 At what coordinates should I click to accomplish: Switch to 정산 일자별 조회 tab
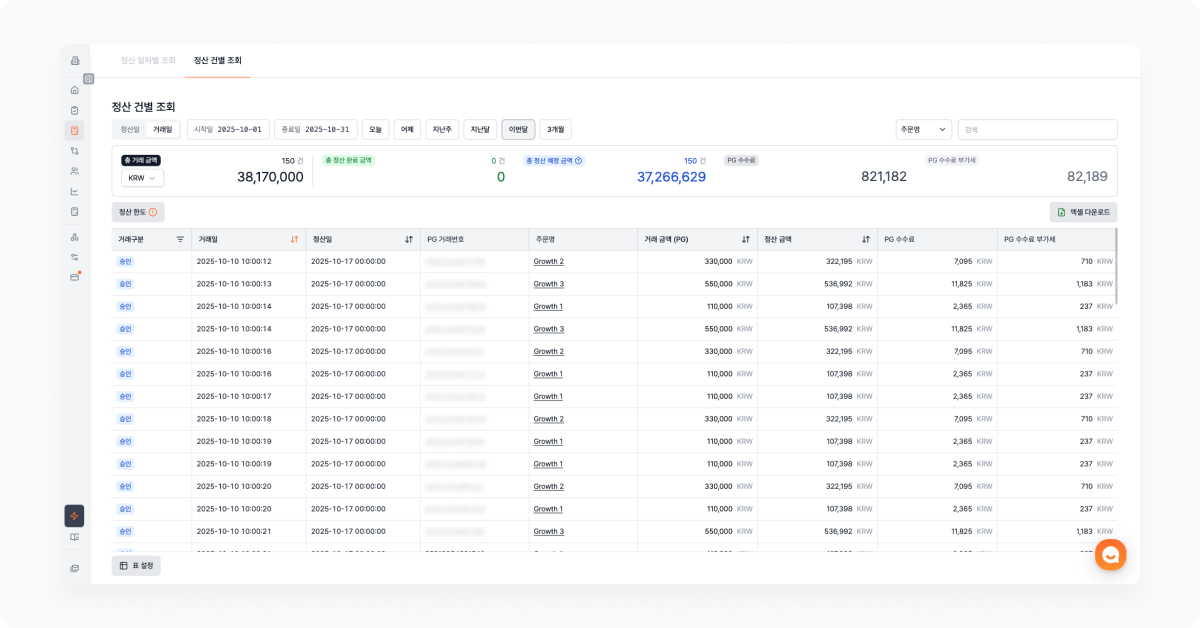click(x=148, y=60)
